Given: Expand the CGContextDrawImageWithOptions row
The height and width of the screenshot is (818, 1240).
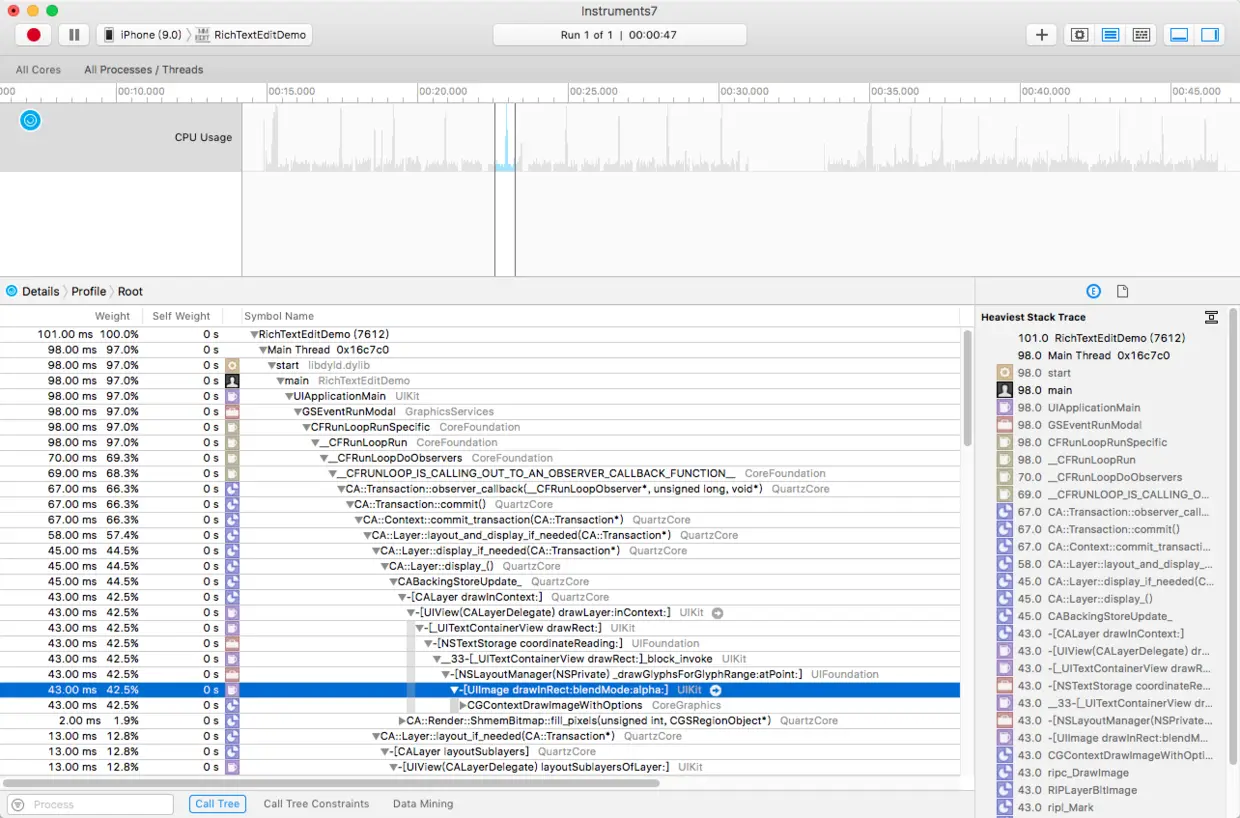Looking at the screenshot, I should [463, 705].
